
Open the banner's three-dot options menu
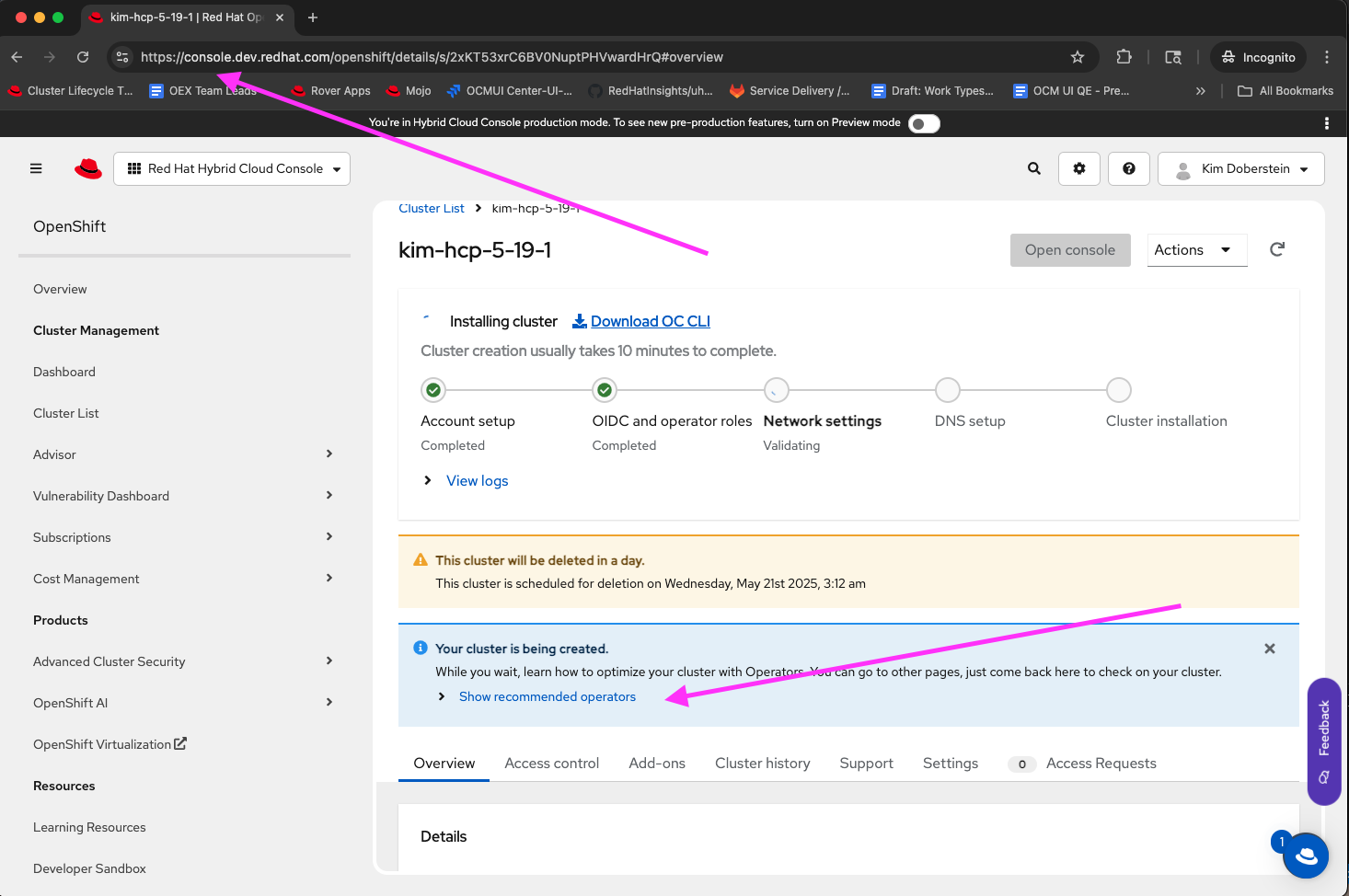click(x=1326, y=123)
